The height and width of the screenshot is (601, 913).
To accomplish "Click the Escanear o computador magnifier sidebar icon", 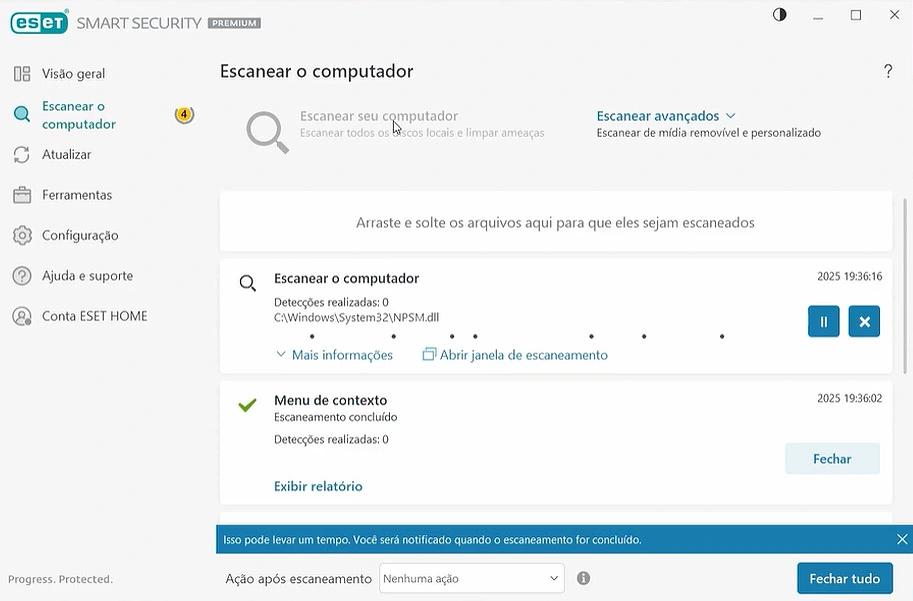I will 22,114.
